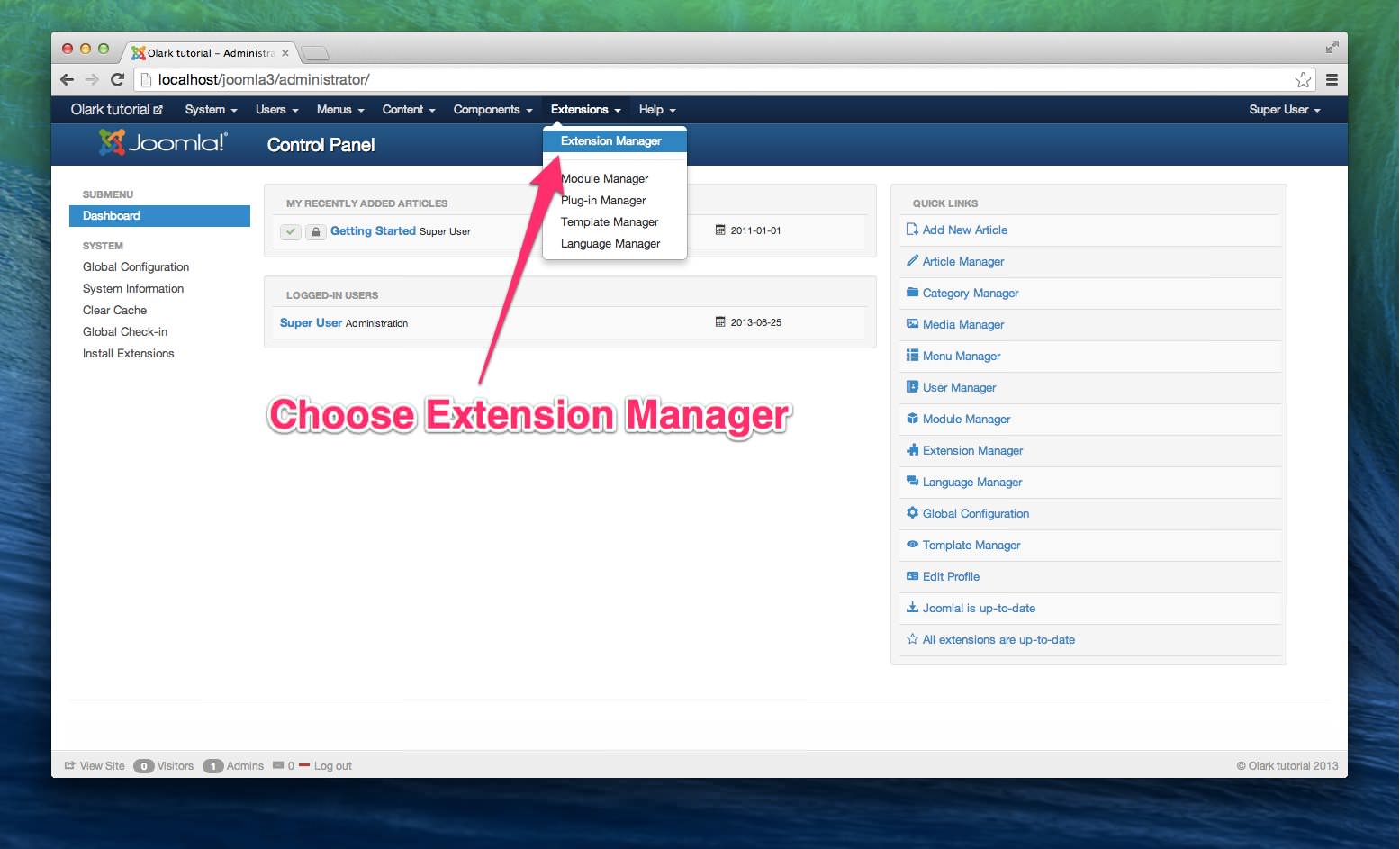
Task: Open the Getting Started article link
Action: point(373,230)
